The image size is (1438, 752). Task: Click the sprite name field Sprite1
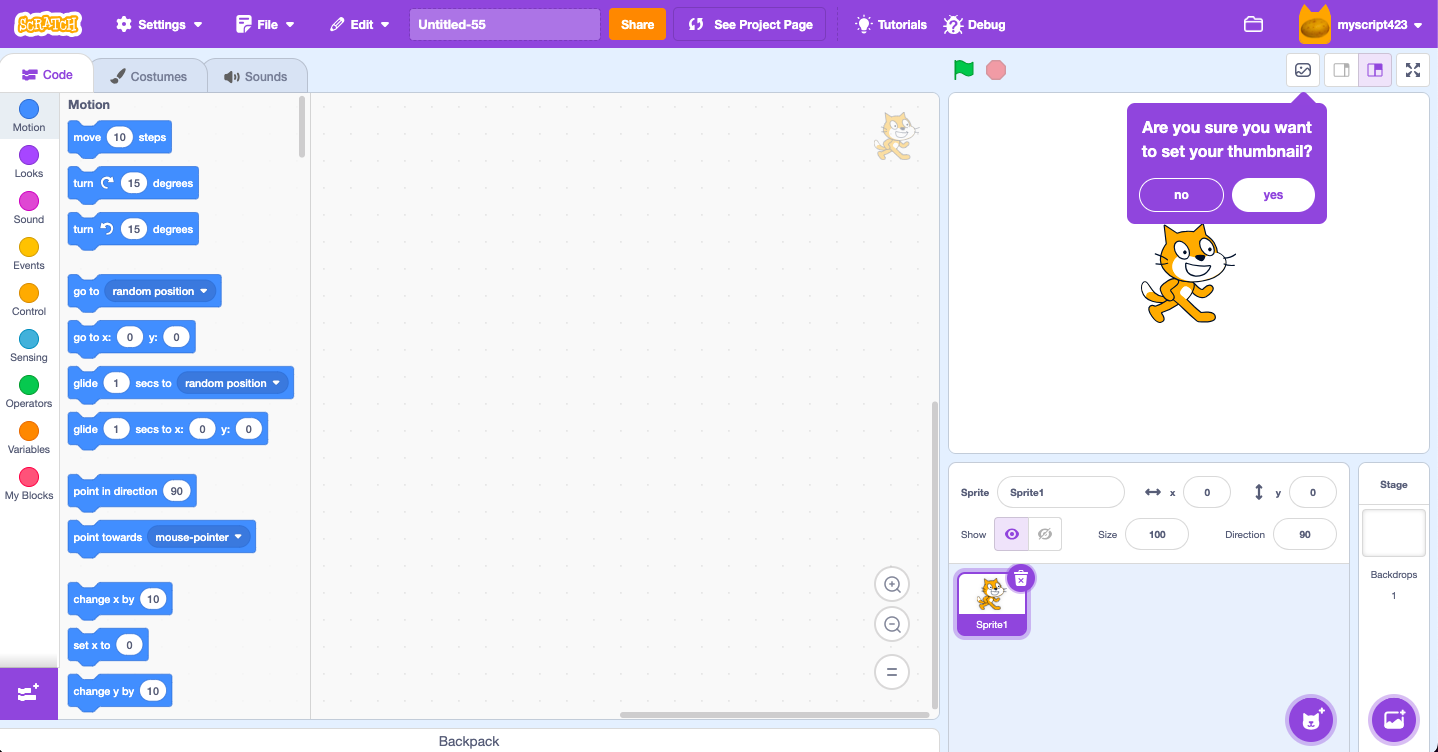(1061, 492)
